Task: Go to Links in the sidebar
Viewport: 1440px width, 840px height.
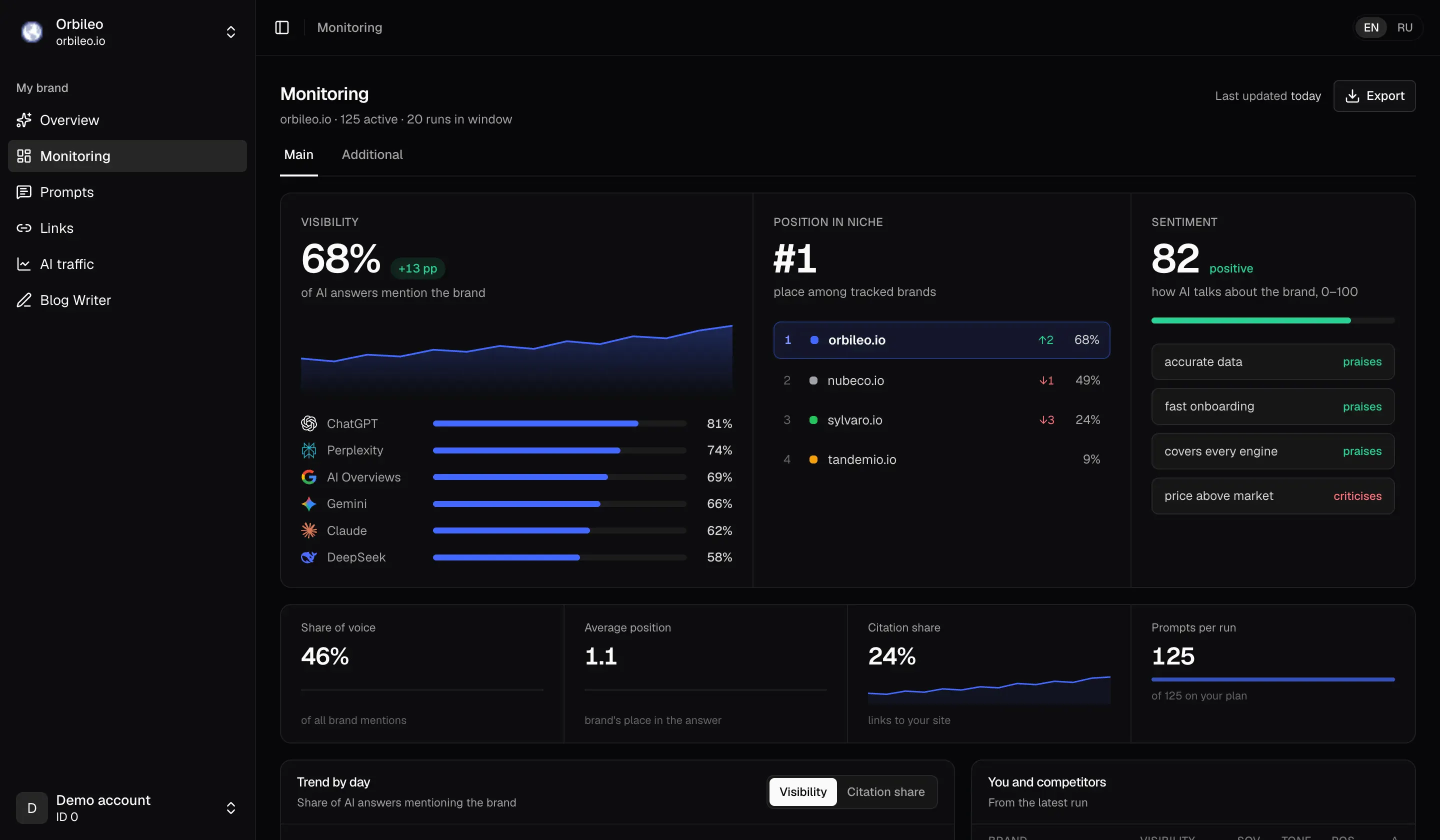Action: click(127, 228)
